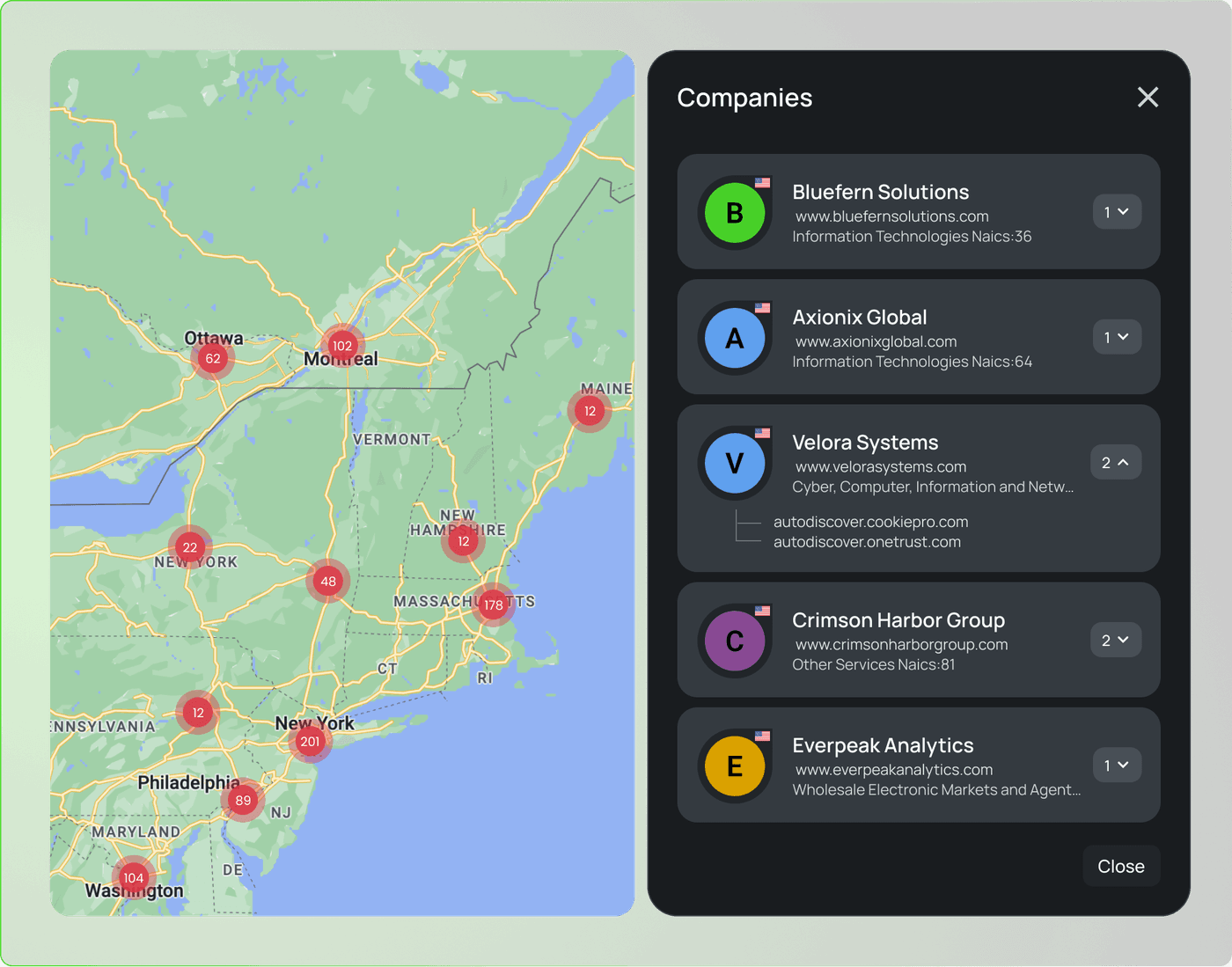The height and width of the screenshot is (967, 1232).
Task: Select the 62 cluster marker at Ottawa
Action: [x=213, y=358]
